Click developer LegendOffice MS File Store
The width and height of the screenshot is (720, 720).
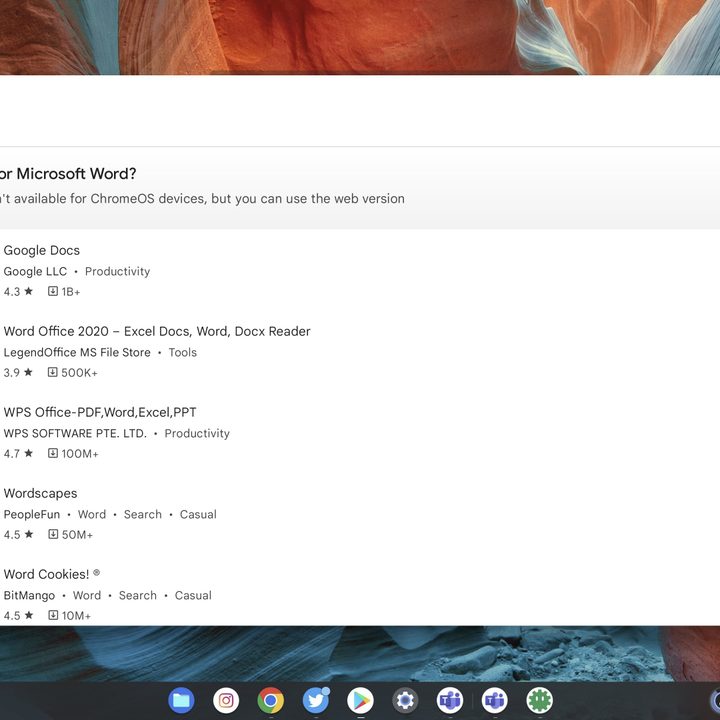click(x=77, y=352)
